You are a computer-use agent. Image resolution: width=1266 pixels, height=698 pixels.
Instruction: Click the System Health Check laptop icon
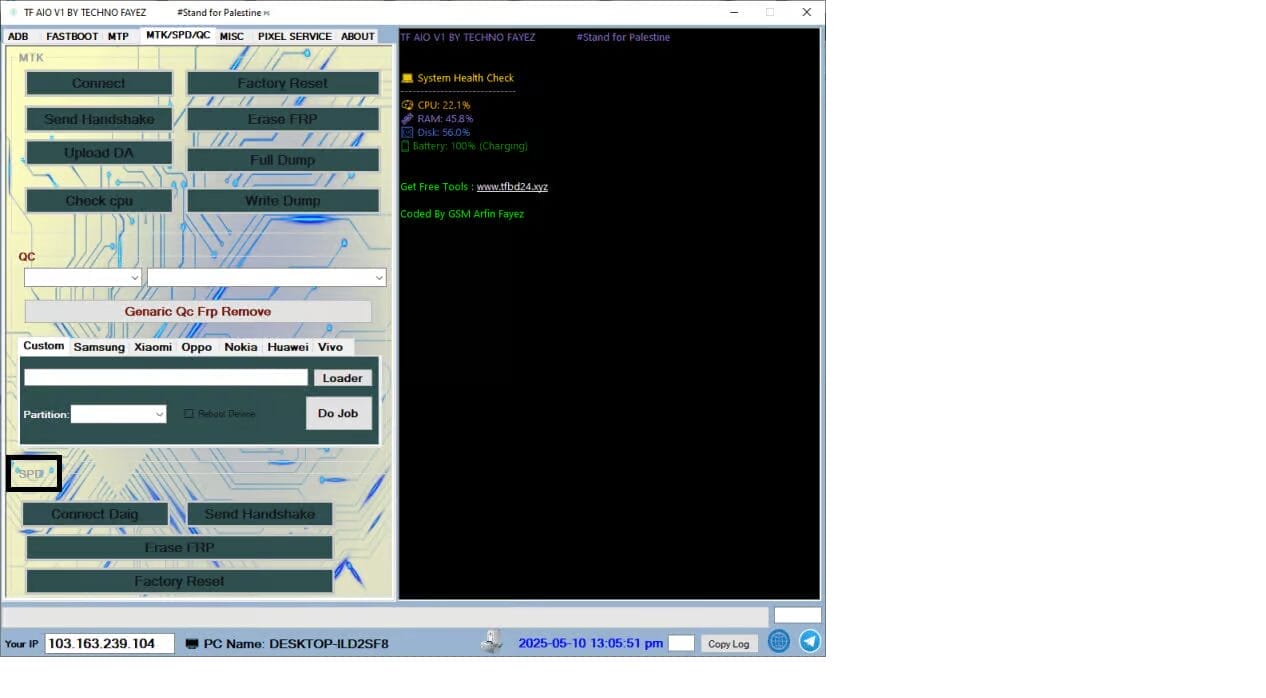click(407, 78)
